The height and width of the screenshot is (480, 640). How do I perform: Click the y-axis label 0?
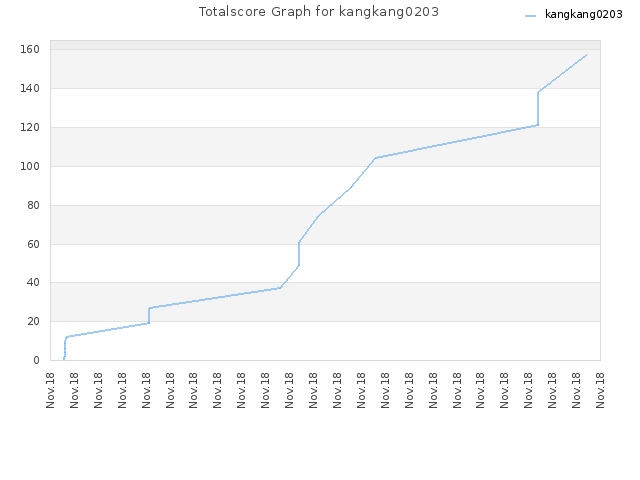click(x=37, y=360)
